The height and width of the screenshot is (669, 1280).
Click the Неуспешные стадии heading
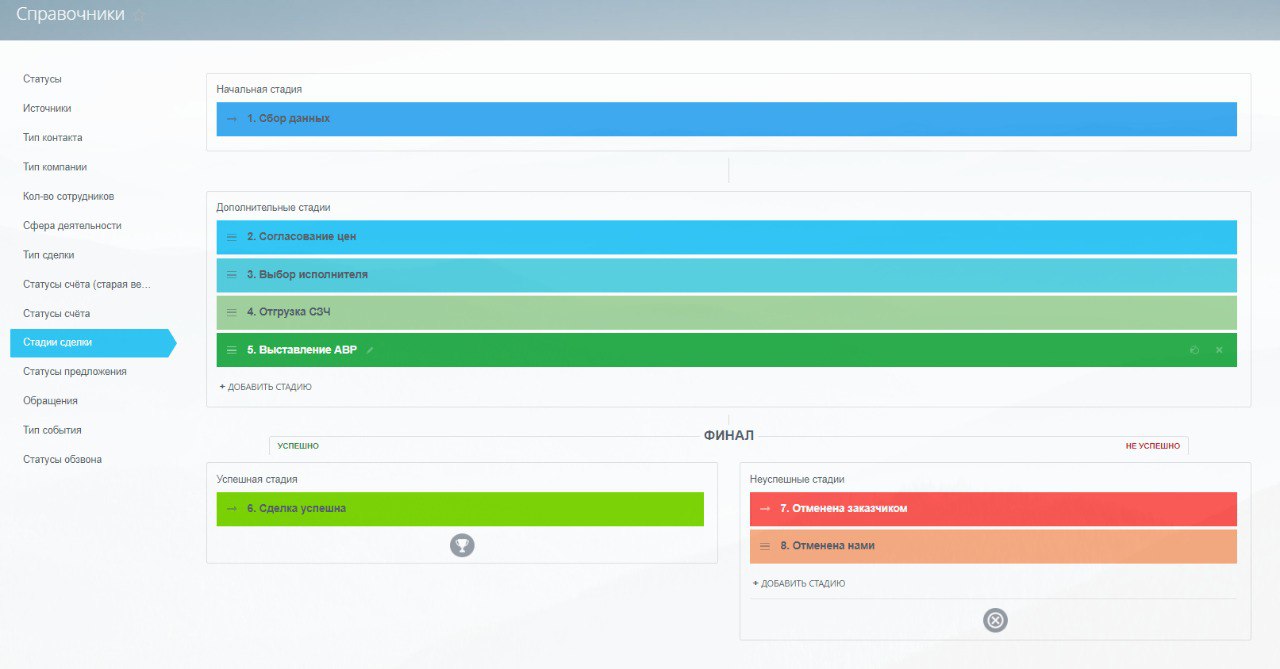click(x=797, y=480)
